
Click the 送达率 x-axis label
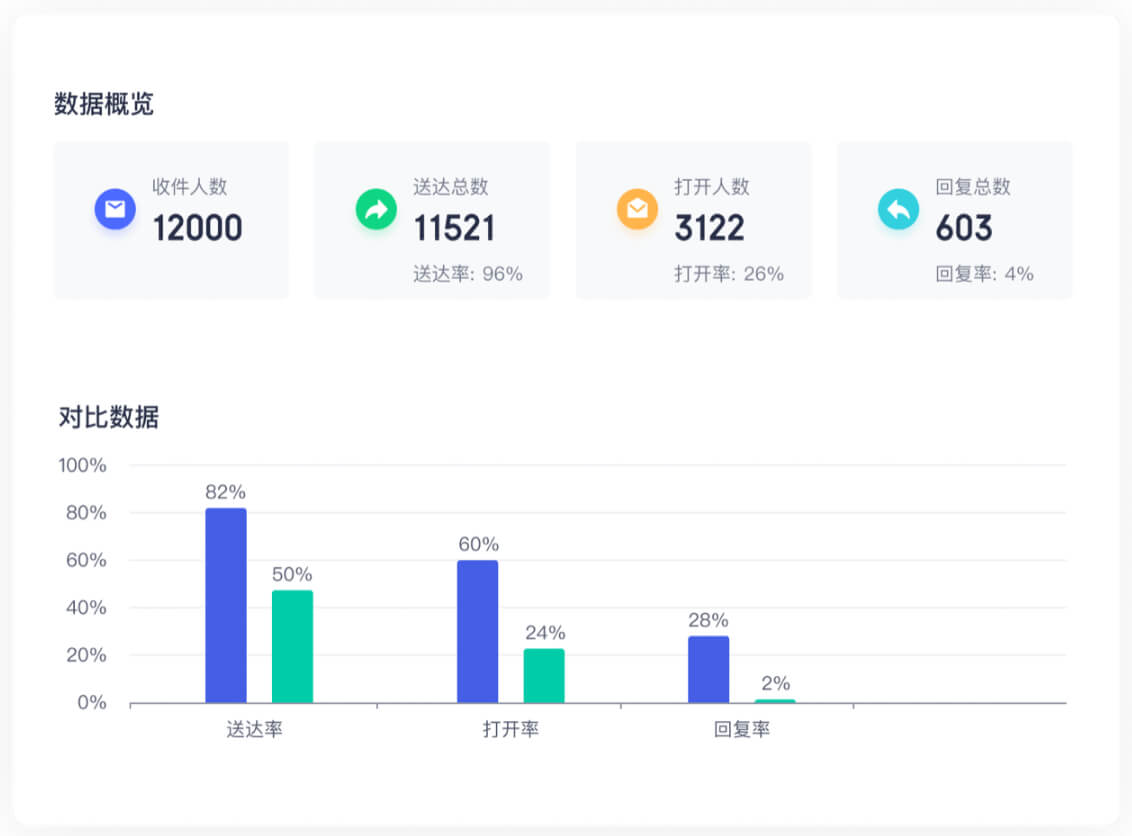coord(255,729)
